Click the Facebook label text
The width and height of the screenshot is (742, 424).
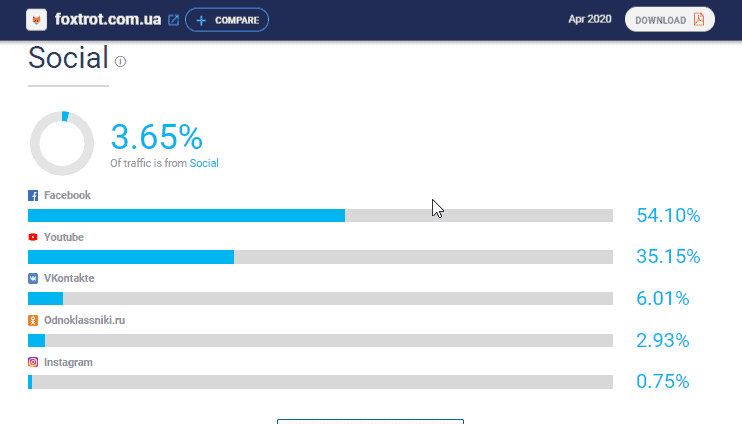67,195
